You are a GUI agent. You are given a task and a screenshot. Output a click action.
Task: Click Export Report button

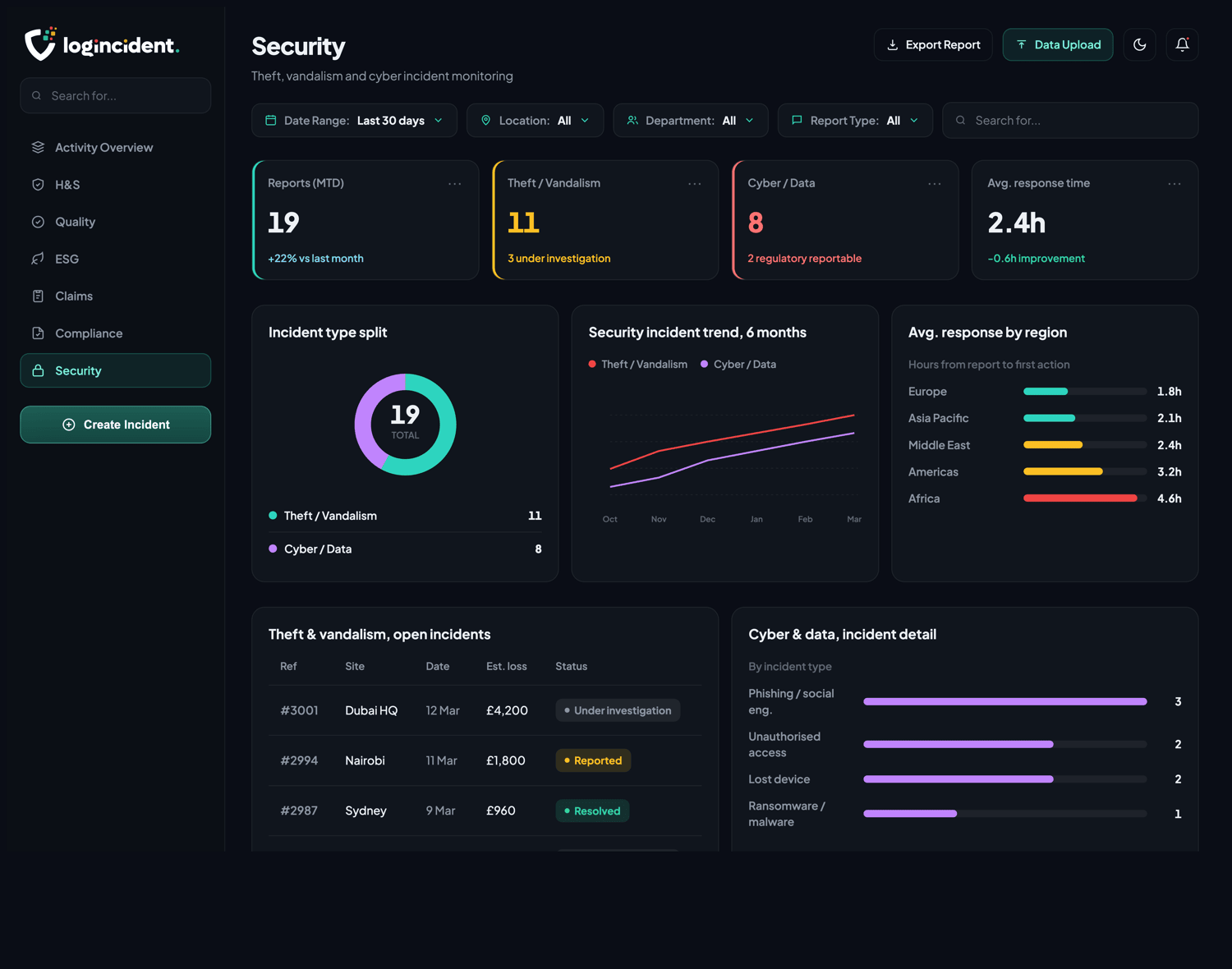click(x=933, y=44)
